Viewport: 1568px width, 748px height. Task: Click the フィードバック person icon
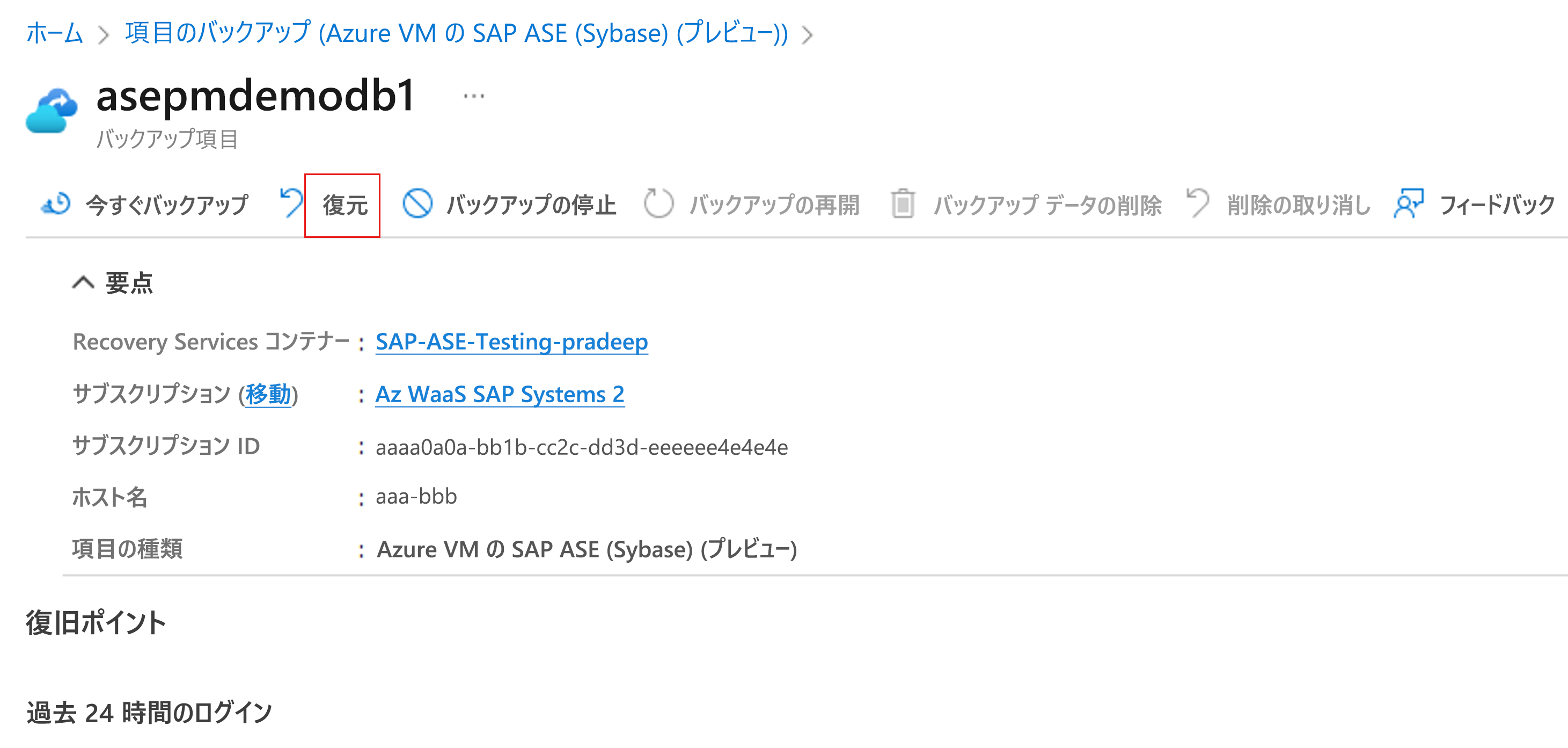pos(1409,204)
